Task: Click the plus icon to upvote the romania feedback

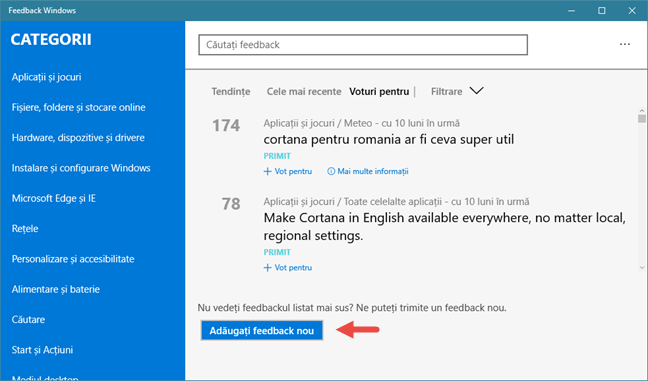Action: click(x=267, y=171)
